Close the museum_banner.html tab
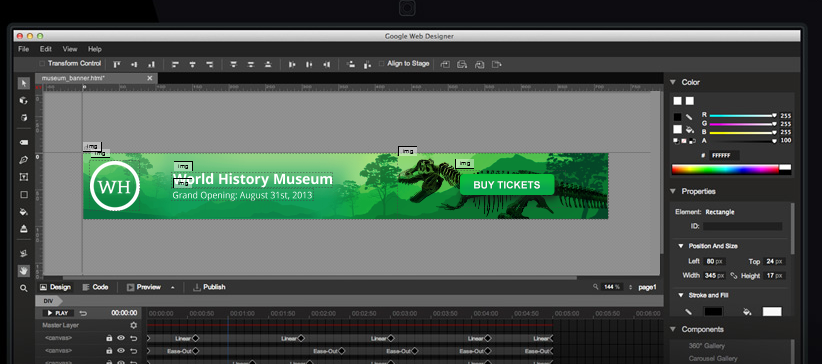Image resolution: width=822 pixels, height=364 pixels. click(149, 78)
